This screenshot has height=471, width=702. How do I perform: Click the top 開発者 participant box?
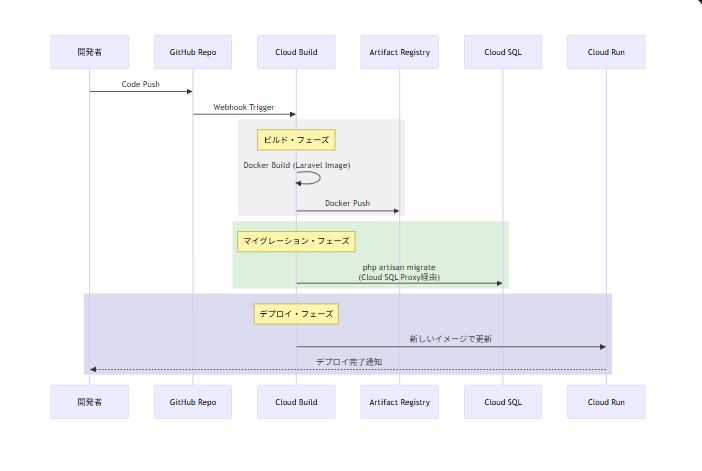coord(89,52)
